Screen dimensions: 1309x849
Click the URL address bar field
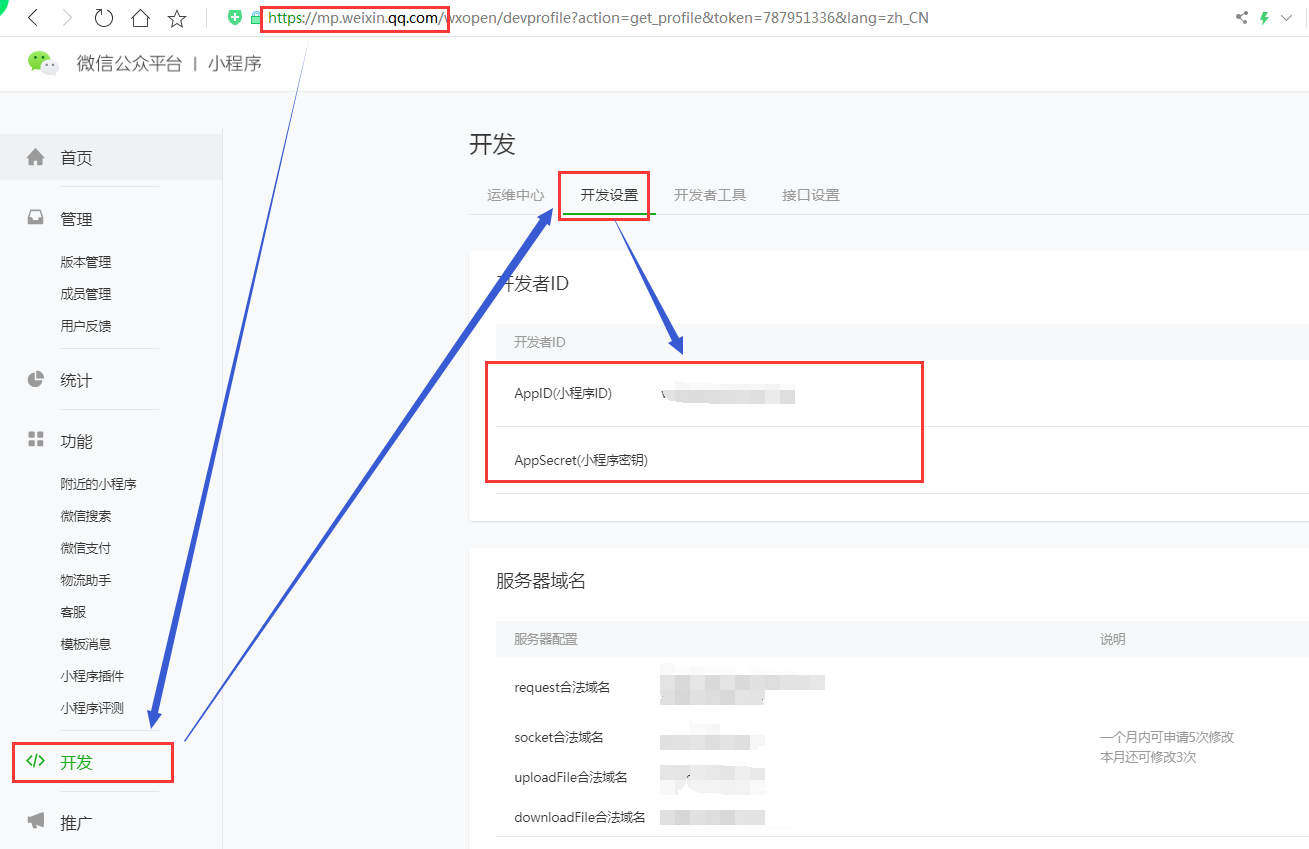tap(700, 18)
